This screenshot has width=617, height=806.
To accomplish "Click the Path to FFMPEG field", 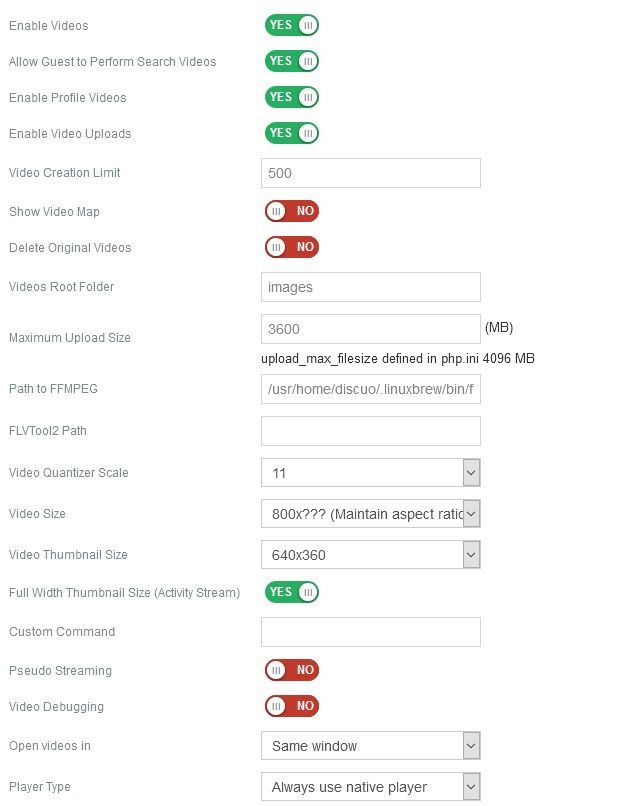I will 370,389.
